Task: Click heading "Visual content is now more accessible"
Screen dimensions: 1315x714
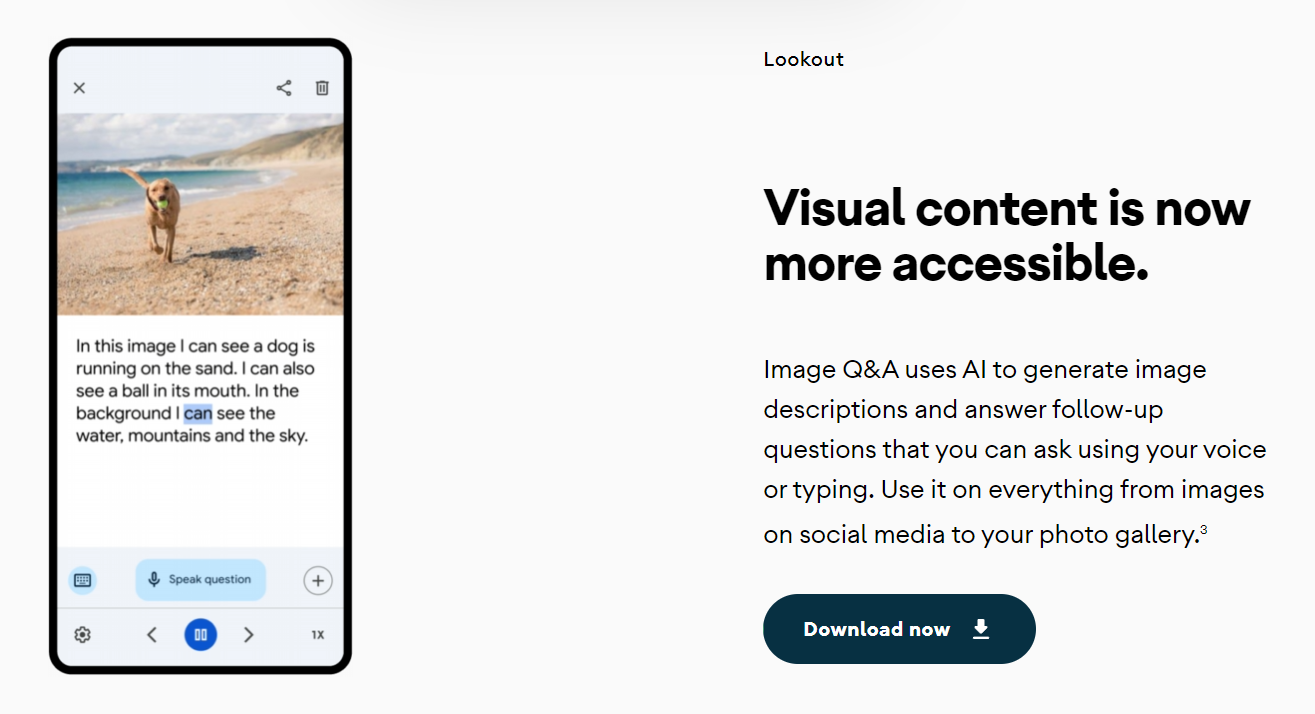Action: point(1007,236)
